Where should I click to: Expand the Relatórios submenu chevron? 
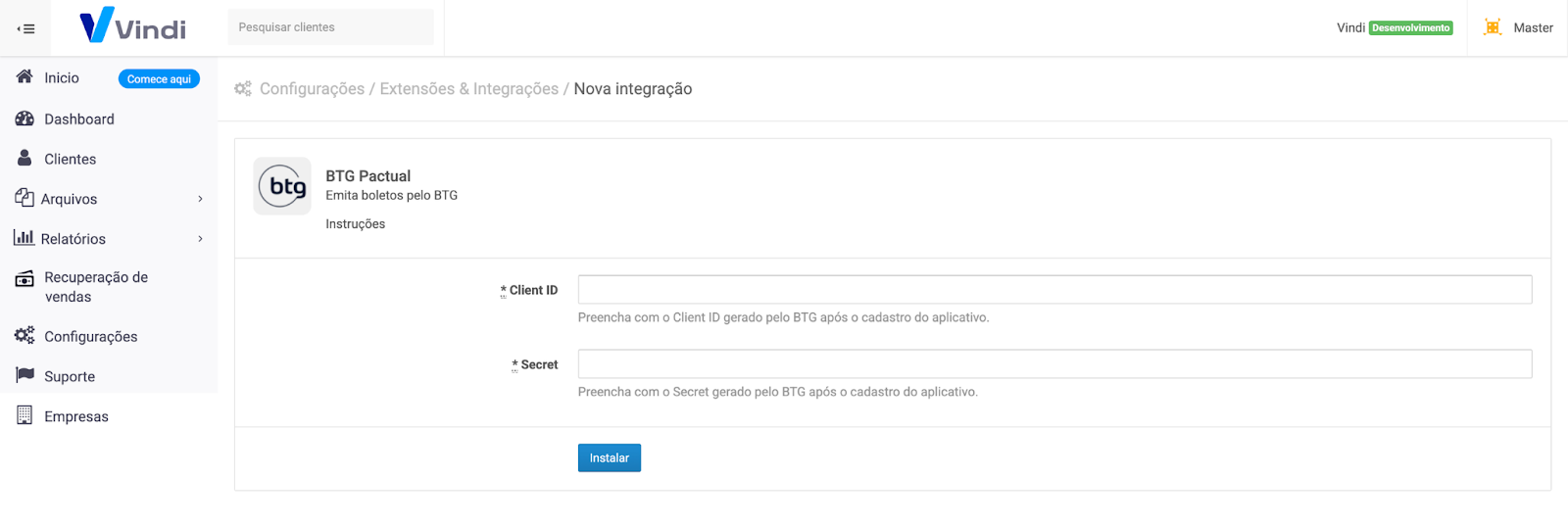tap(200, 239)
